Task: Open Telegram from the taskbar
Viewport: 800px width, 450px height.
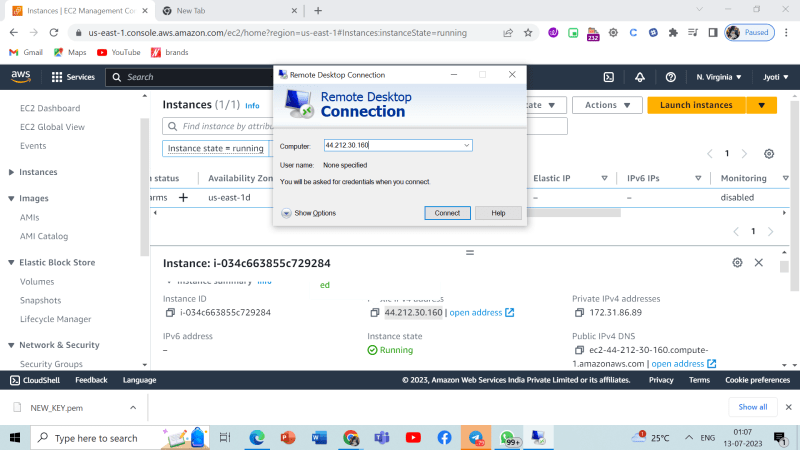Action: [x=476, y=438]
